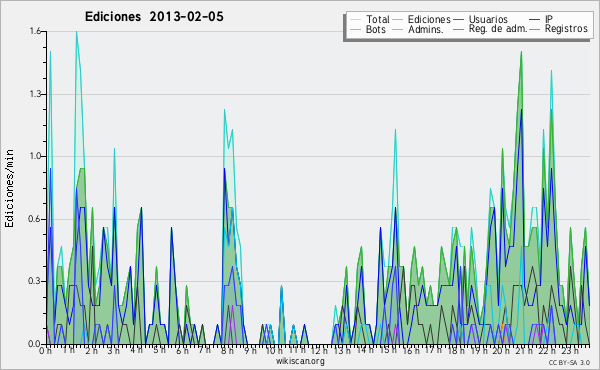Screen dimensions: 600x370
Task: Click the 'Ediciones' legend label
Action: tap(429, 19)
